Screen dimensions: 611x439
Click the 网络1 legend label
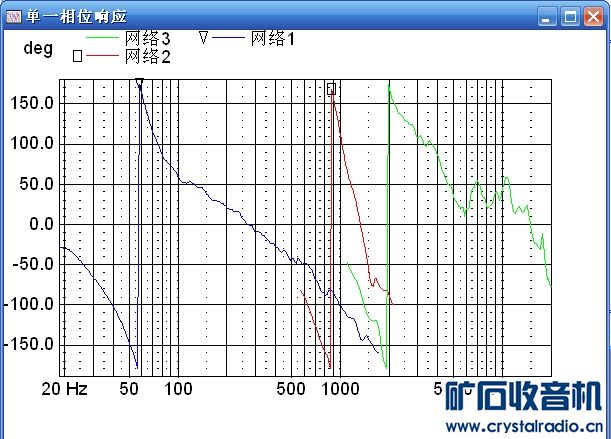[x=273, y=39]
